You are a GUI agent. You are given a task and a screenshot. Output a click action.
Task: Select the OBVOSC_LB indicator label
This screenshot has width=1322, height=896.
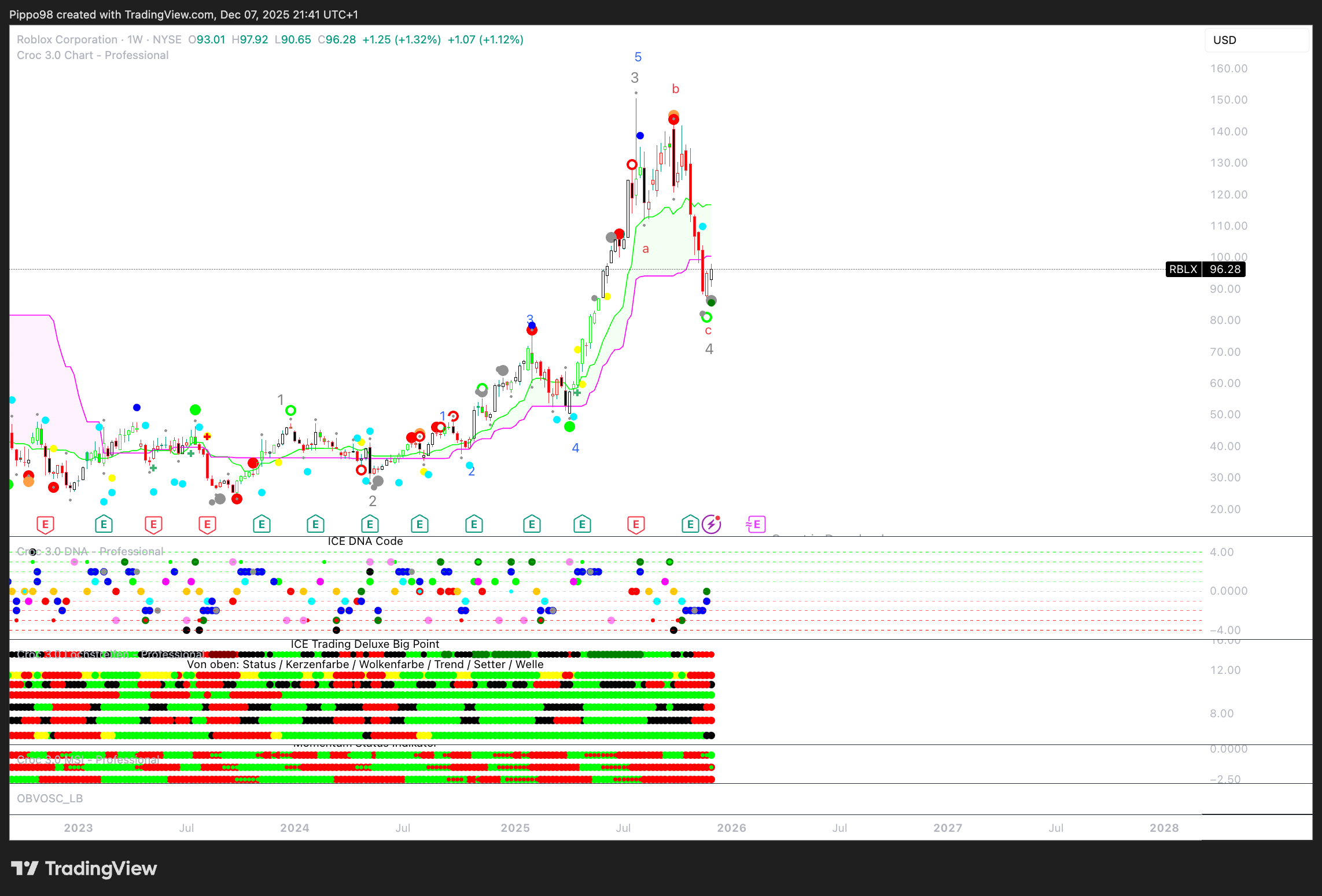pos(50,798)
